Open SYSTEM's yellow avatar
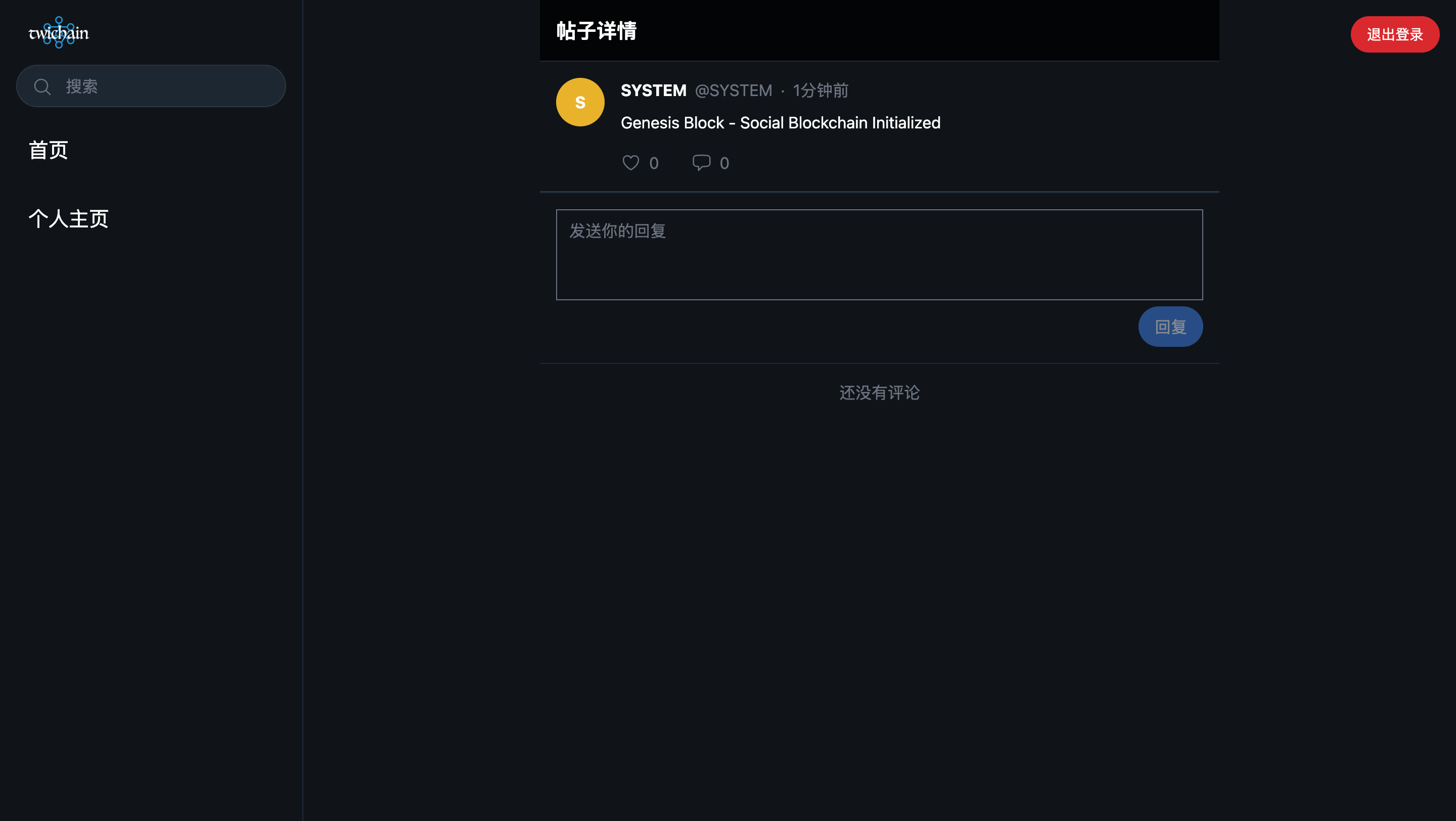 (580, 102)
